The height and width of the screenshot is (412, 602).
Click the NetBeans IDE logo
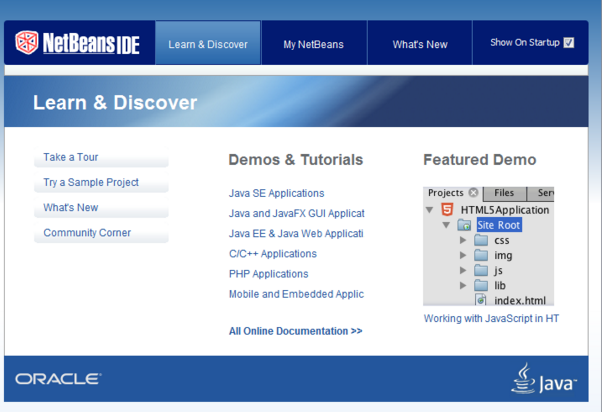click(77, 43)
